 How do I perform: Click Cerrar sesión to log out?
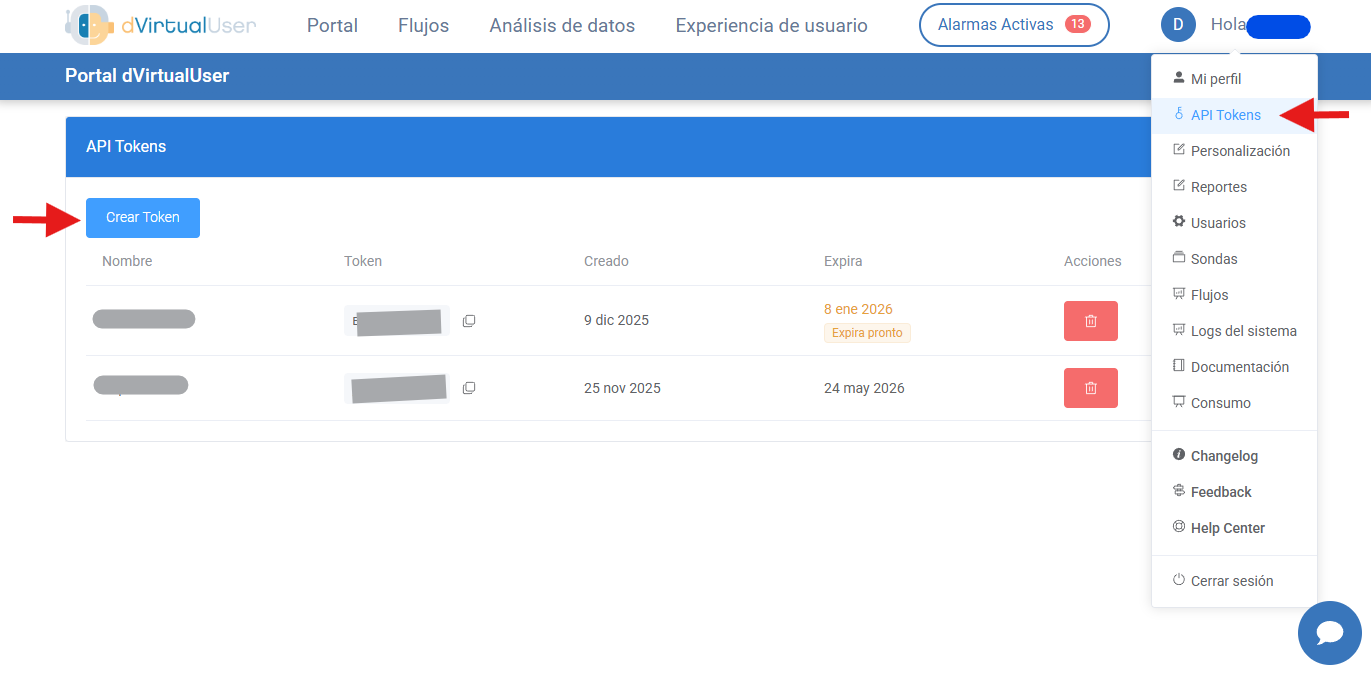click(x=1234, y=581)
